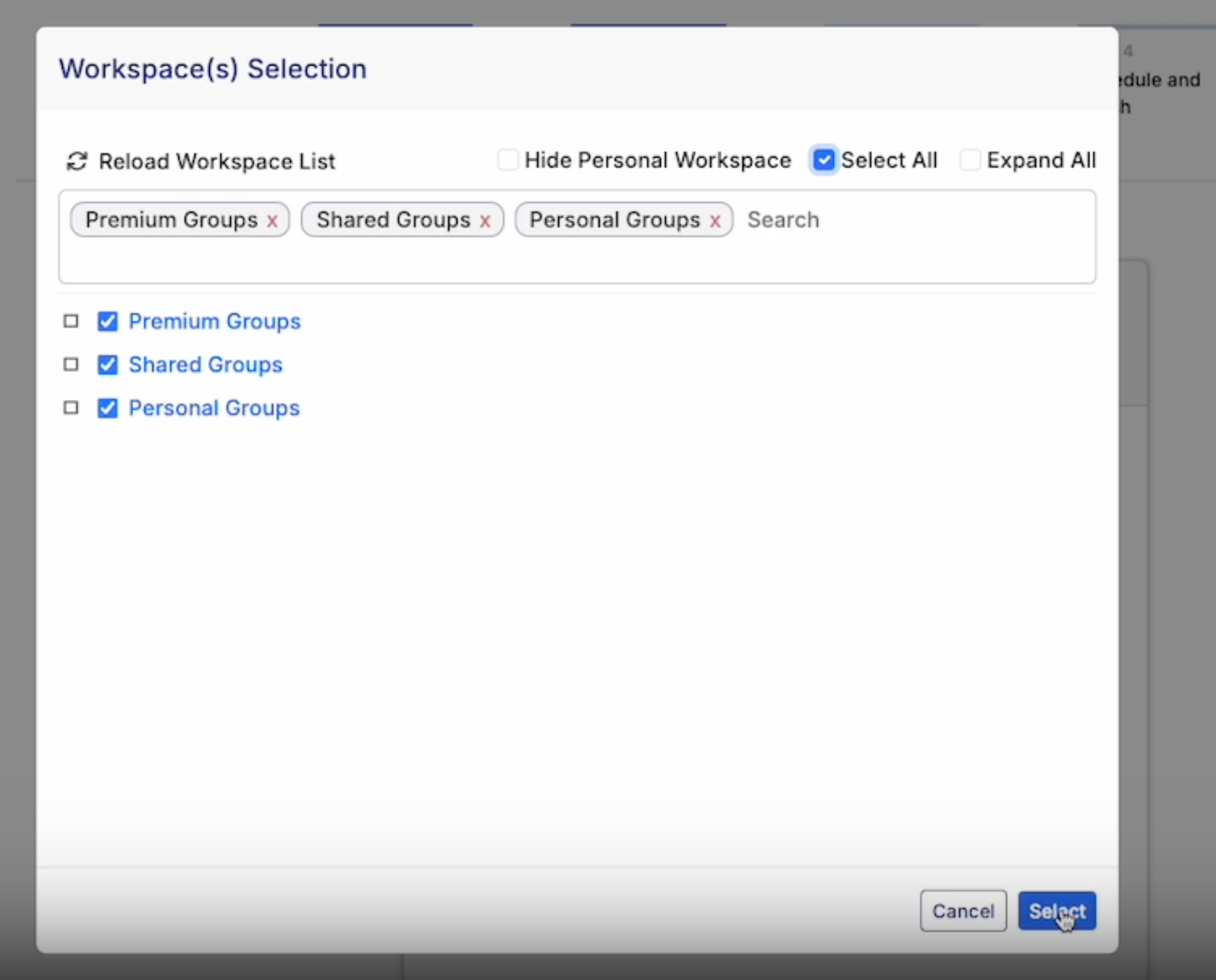Remove the Premium Groups tag
1216x980 pixels.
[x=272, y=221]
